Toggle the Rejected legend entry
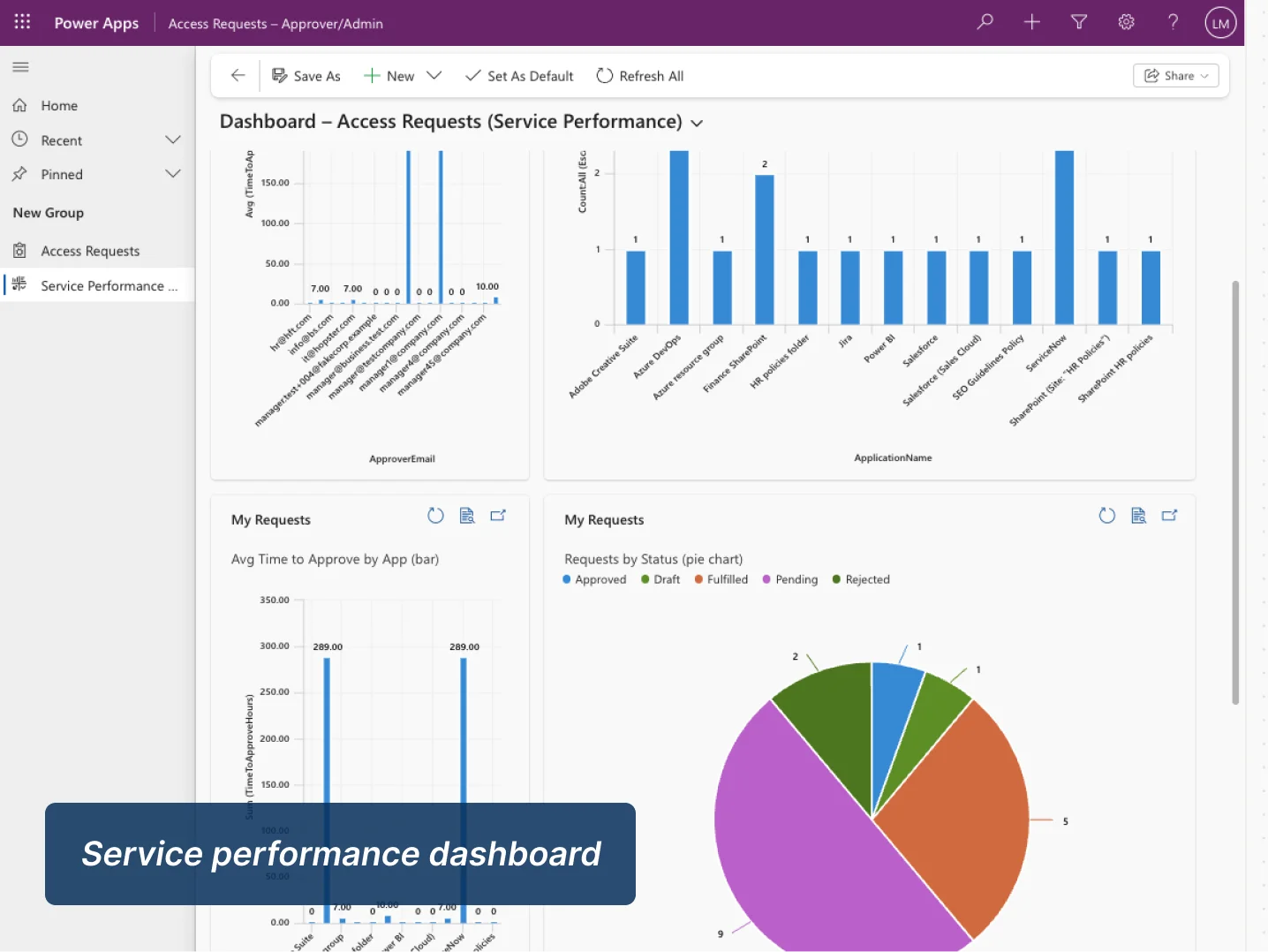Image resolution: width=1268 pixels, height=952 pixels. (x=861, y=578)
